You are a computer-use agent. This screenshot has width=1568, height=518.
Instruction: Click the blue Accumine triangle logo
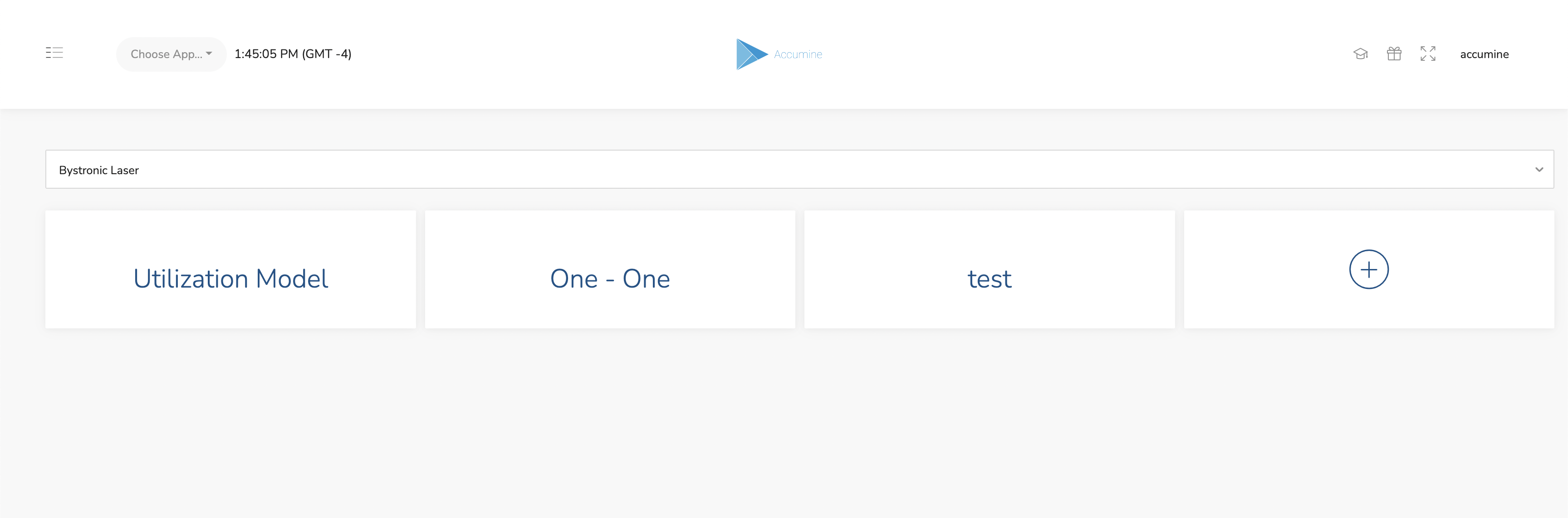752,54
